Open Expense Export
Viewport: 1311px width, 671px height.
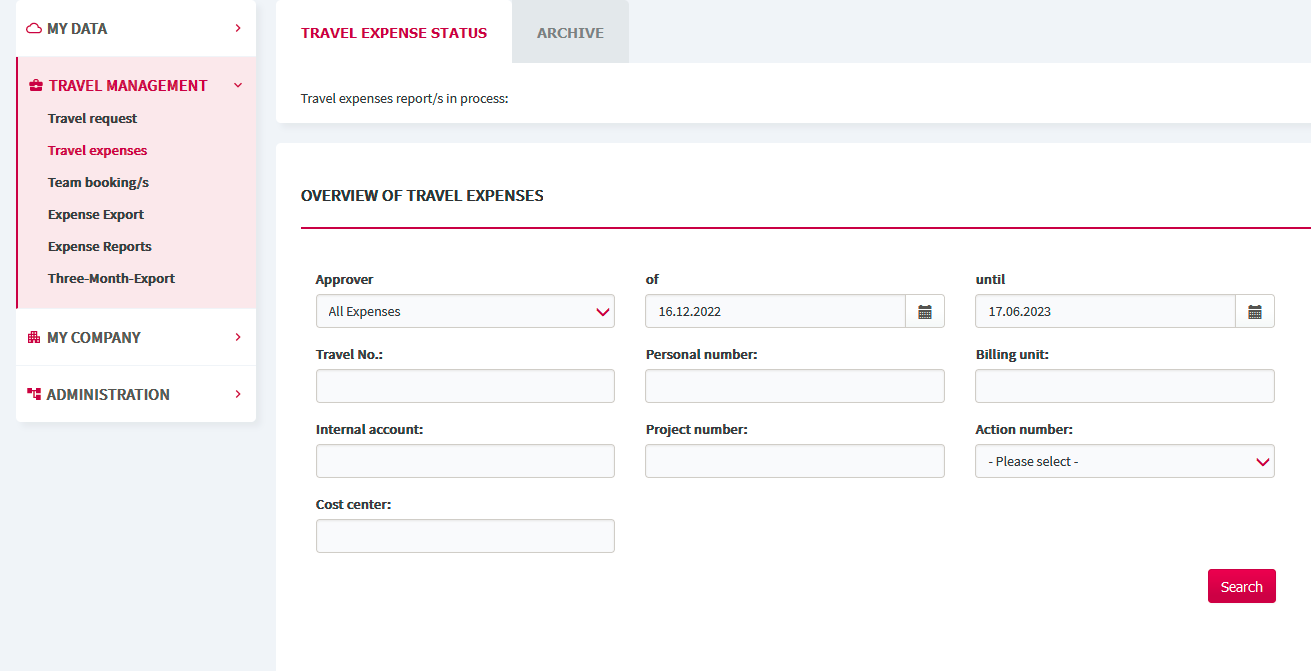[x=96, y=214]
